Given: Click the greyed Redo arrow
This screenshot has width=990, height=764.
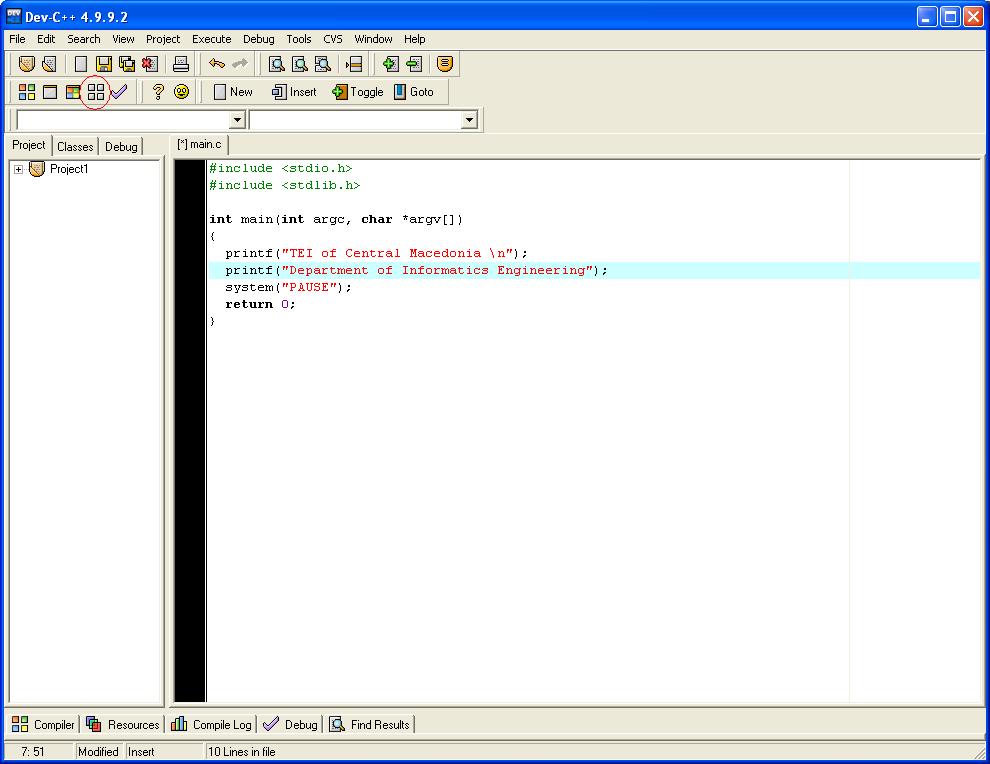Looking at the screenshot, I should coord(240,64).
